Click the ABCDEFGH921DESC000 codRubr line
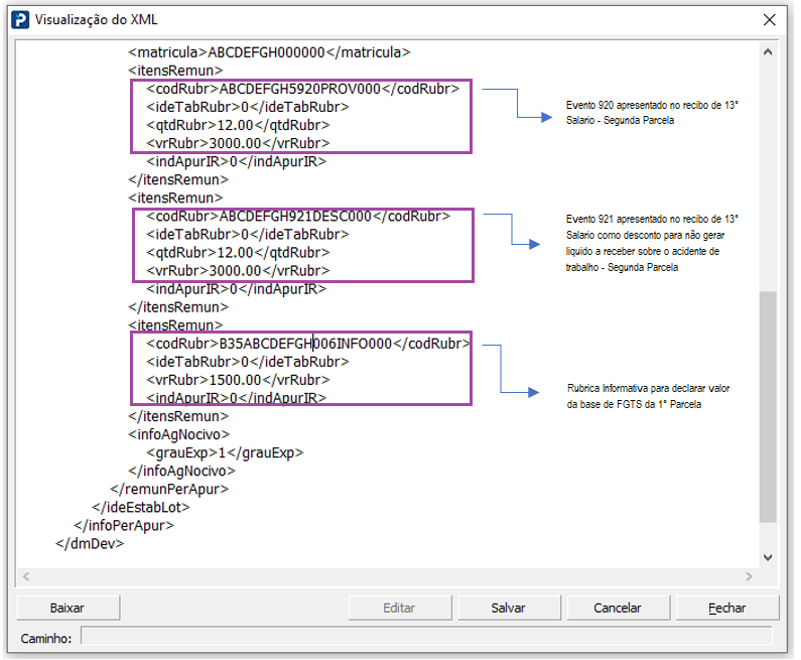 click(298, 216)
